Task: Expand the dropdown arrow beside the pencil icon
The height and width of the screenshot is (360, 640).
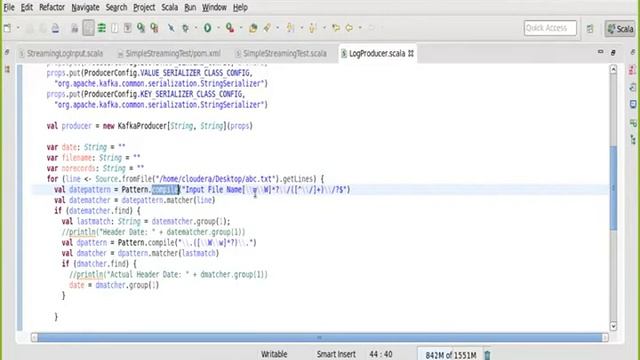Action: pyautogui.click(x=278, y=28)
